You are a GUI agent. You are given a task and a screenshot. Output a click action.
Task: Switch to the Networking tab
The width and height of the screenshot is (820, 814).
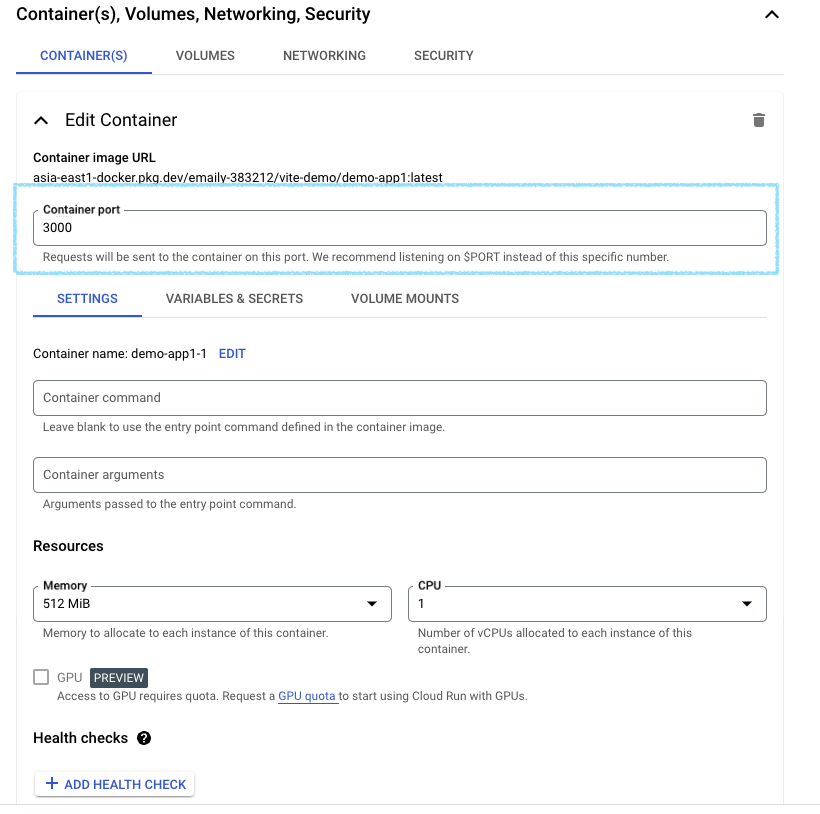(x=324, y=56)
